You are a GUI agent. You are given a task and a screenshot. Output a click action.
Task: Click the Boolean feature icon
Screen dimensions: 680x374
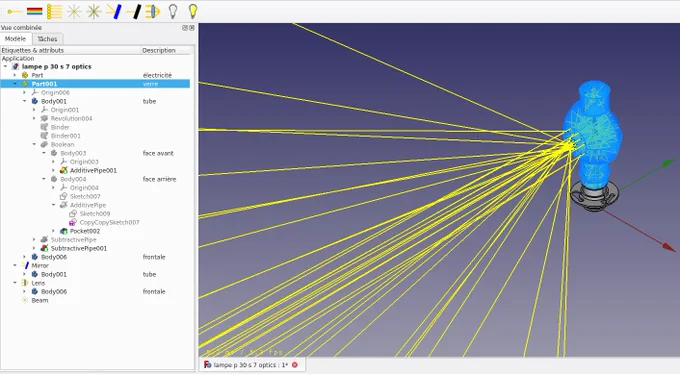click(44, 144)
